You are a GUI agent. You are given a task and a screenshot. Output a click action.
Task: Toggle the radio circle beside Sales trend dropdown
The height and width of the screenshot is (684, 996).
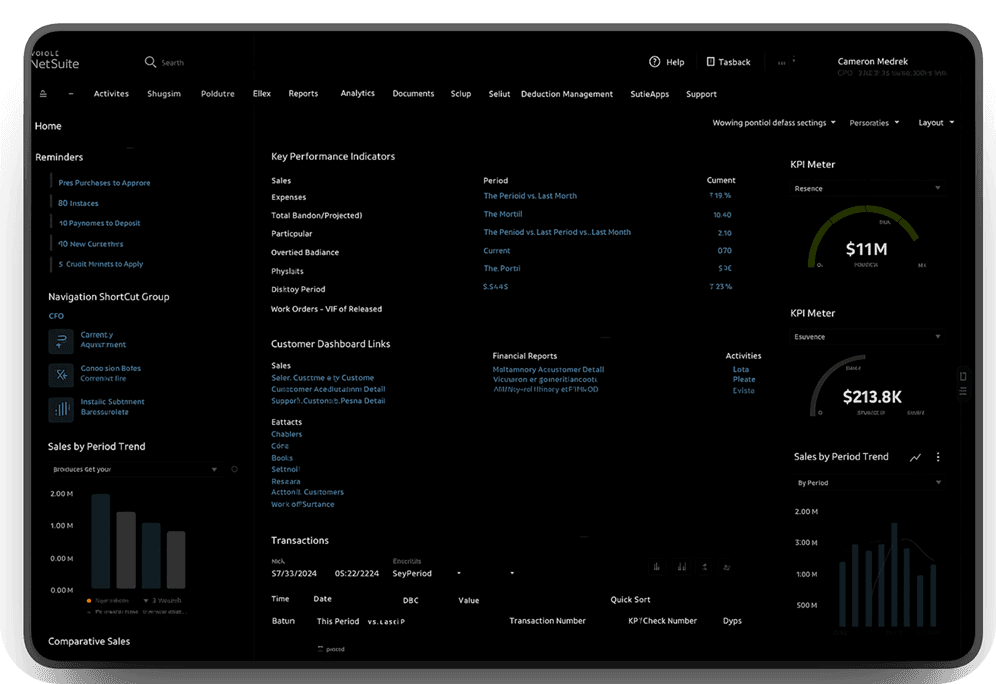pos(234,469)
